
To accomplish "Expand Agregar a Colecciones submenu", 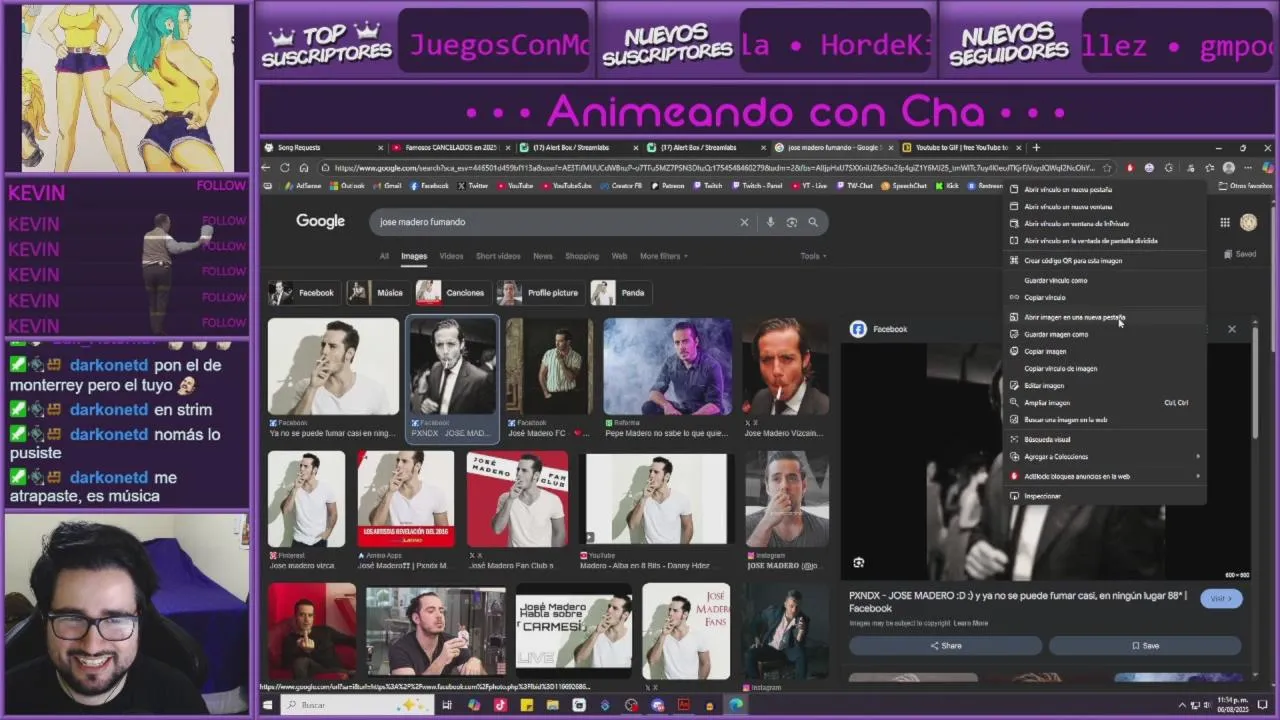I will [x=1105, y=457].
